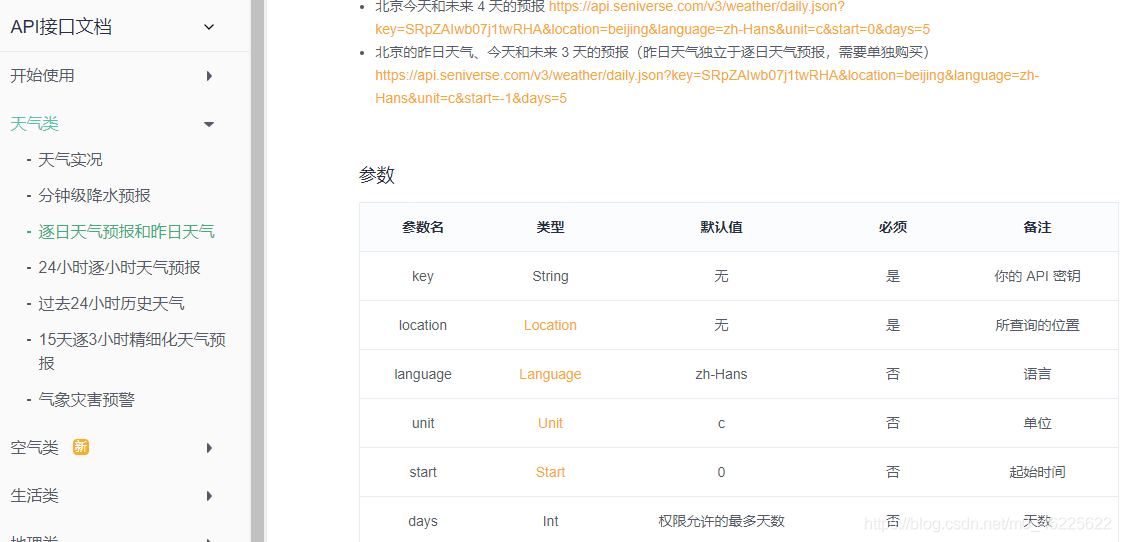Follow the Location type link
Screen dimensions: 1121x542
[x=550, y=325]
